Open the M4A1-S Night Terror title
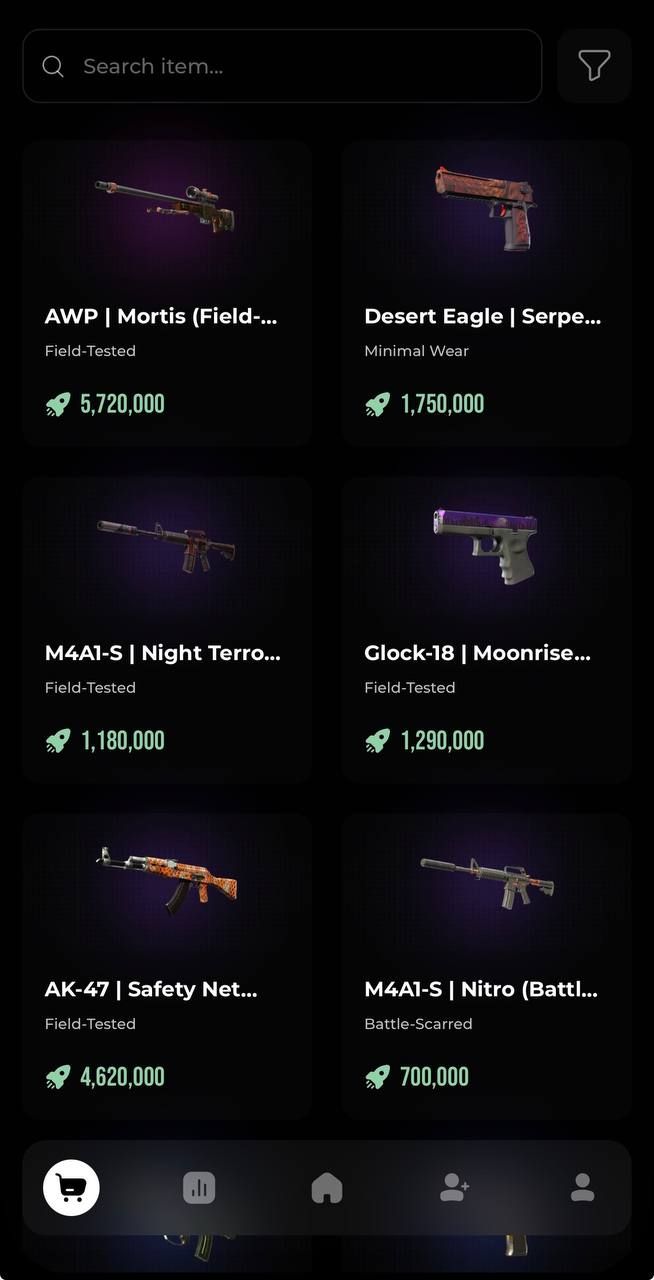654x1280 pixels. (x=163, y=653)
